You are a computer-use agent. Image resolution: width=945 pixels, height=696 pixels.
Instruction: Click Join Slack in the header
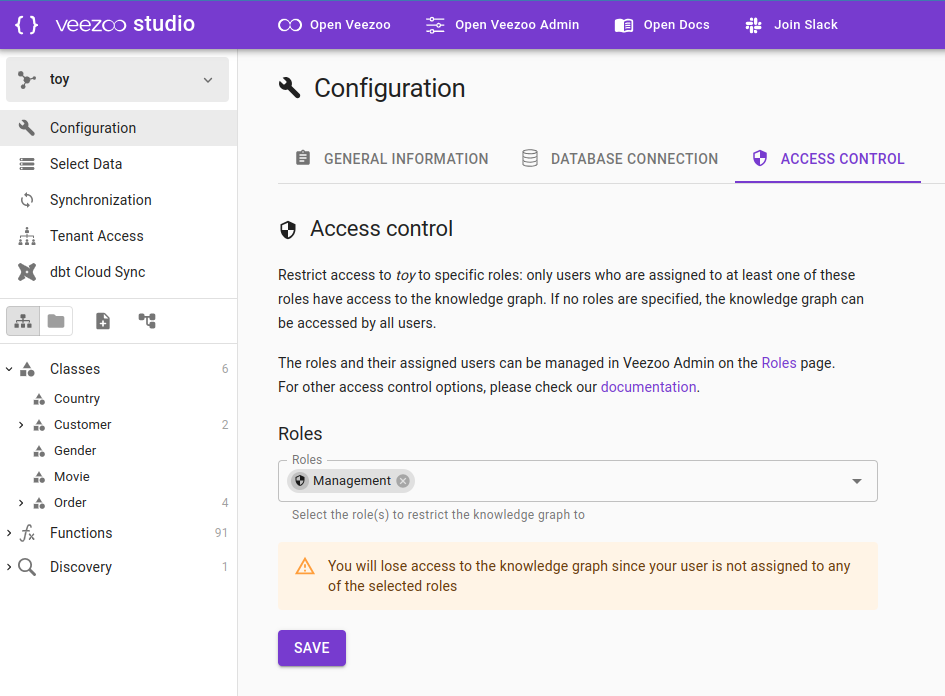pos(791,25)
